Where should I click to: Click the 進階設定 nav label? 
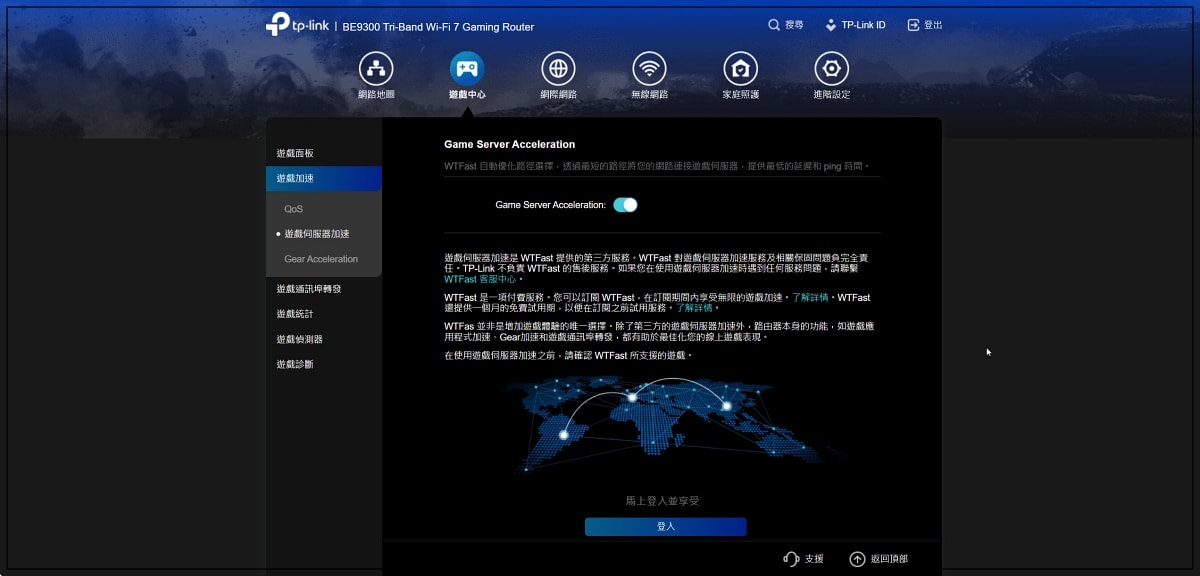coord(832,94)
